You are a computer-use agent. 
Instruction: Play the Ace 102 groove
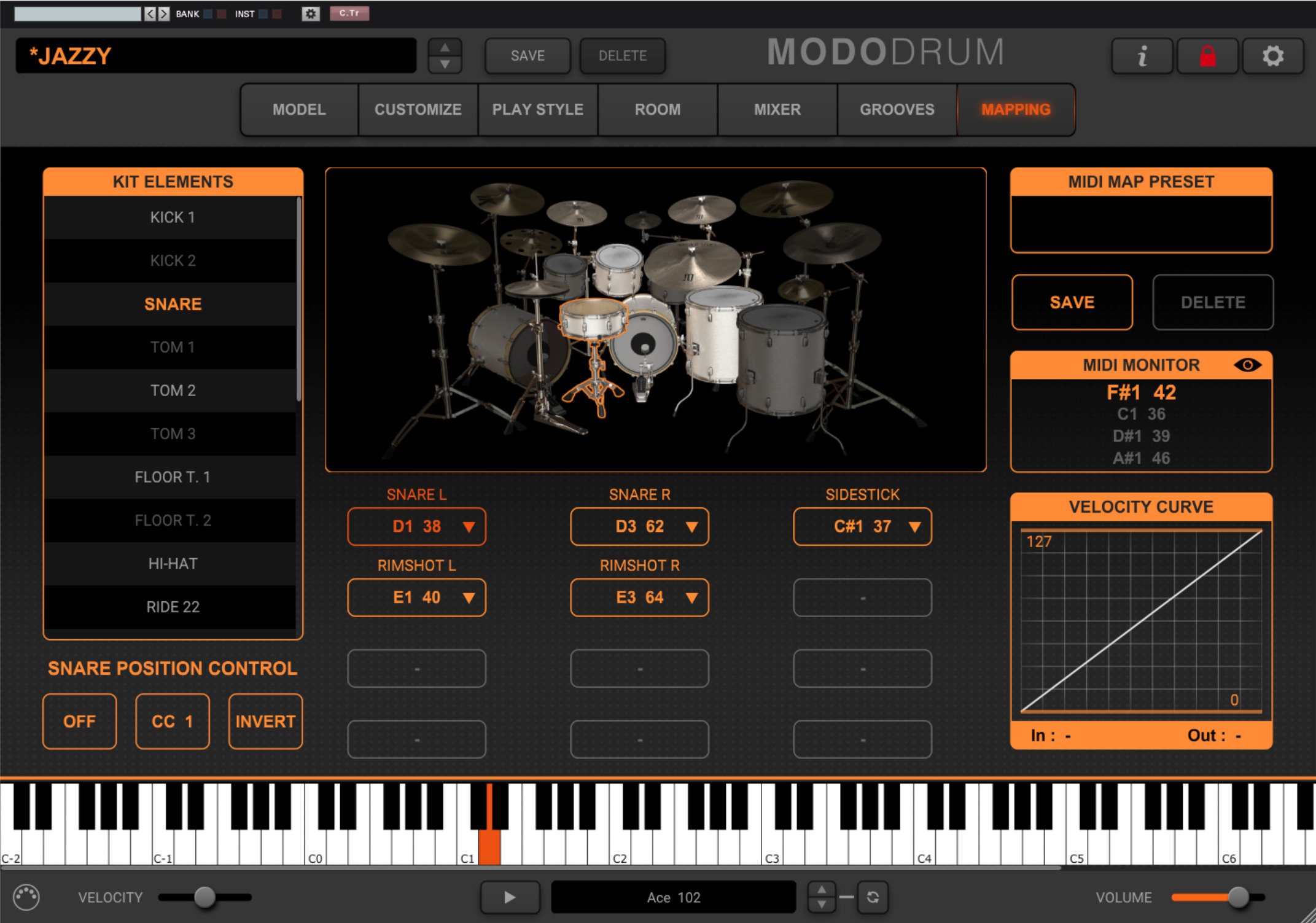510,897
